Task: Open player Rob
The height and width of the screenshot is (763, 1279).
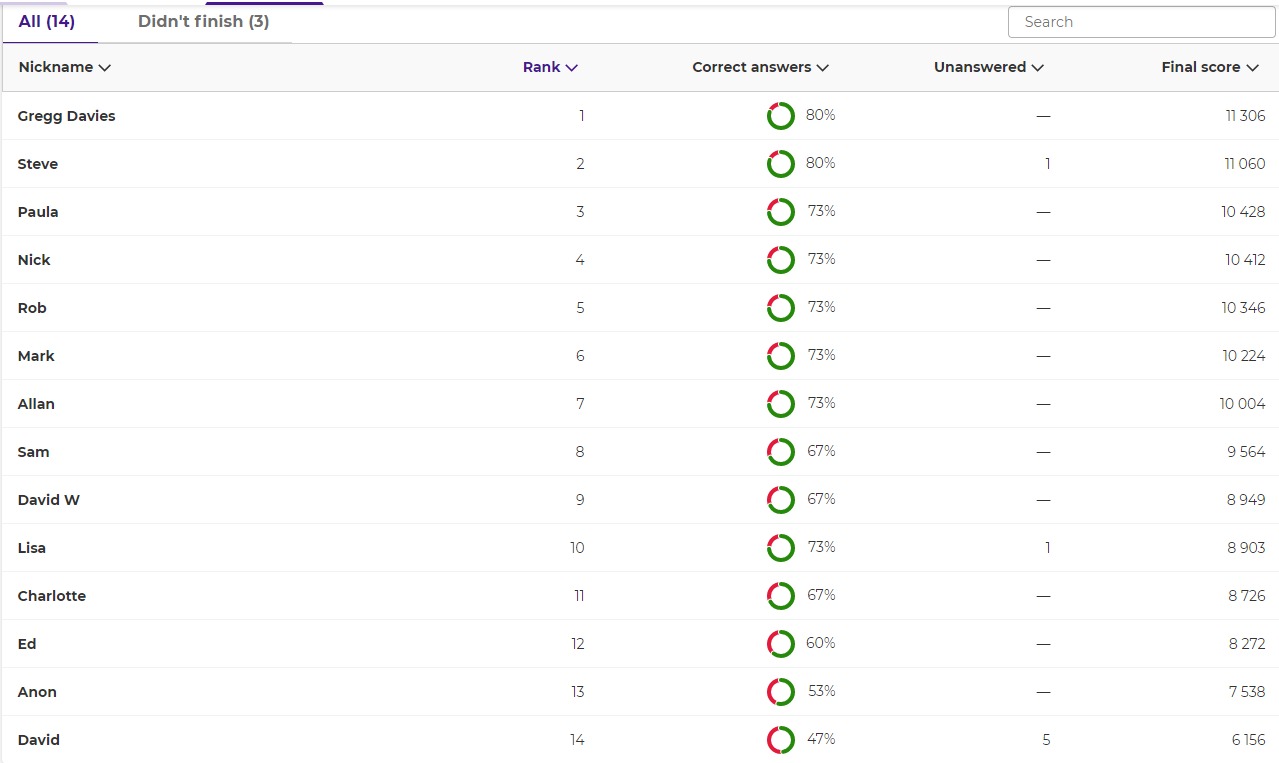Action: pos(32,308)
